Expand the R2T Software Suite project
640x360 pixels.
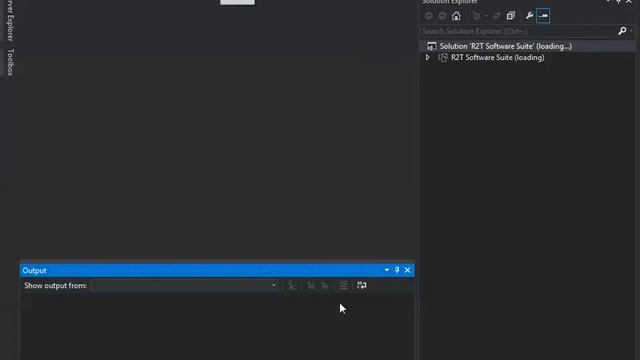[427, 58]
